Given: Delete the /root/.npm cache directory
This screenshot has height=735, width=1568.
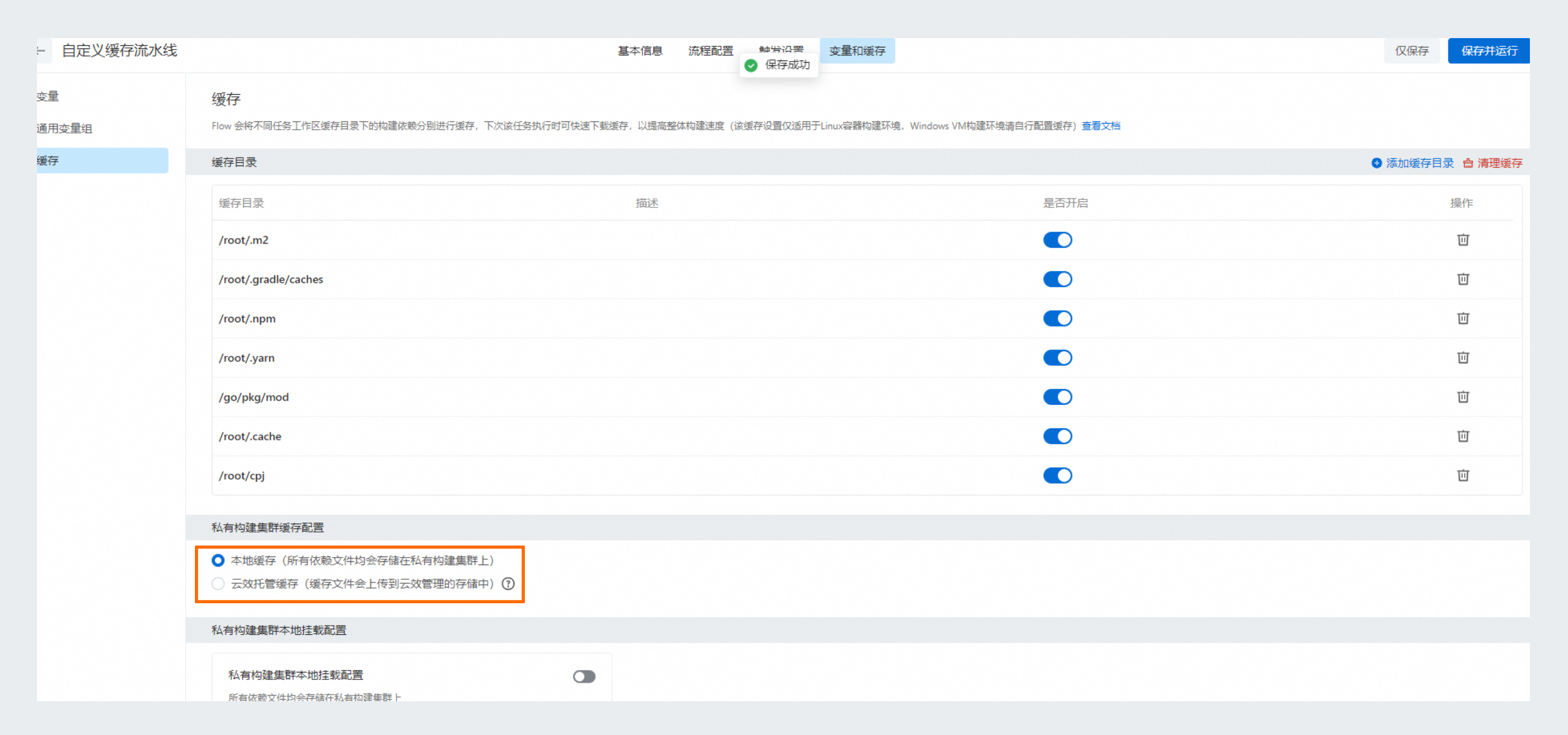Looking at the screenshot, I should click(1463, 318).
